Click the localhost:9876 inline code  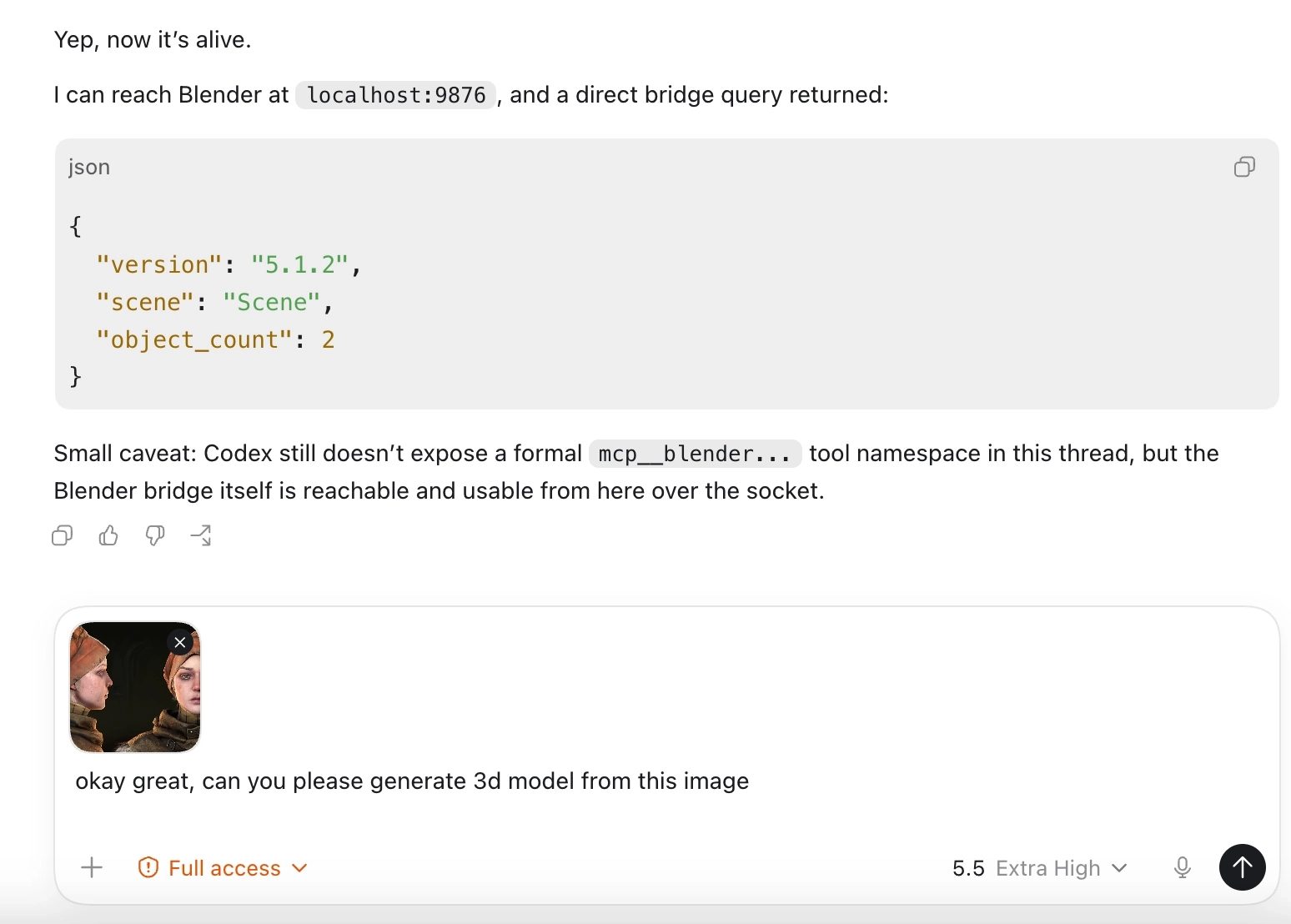click(396, 95)
